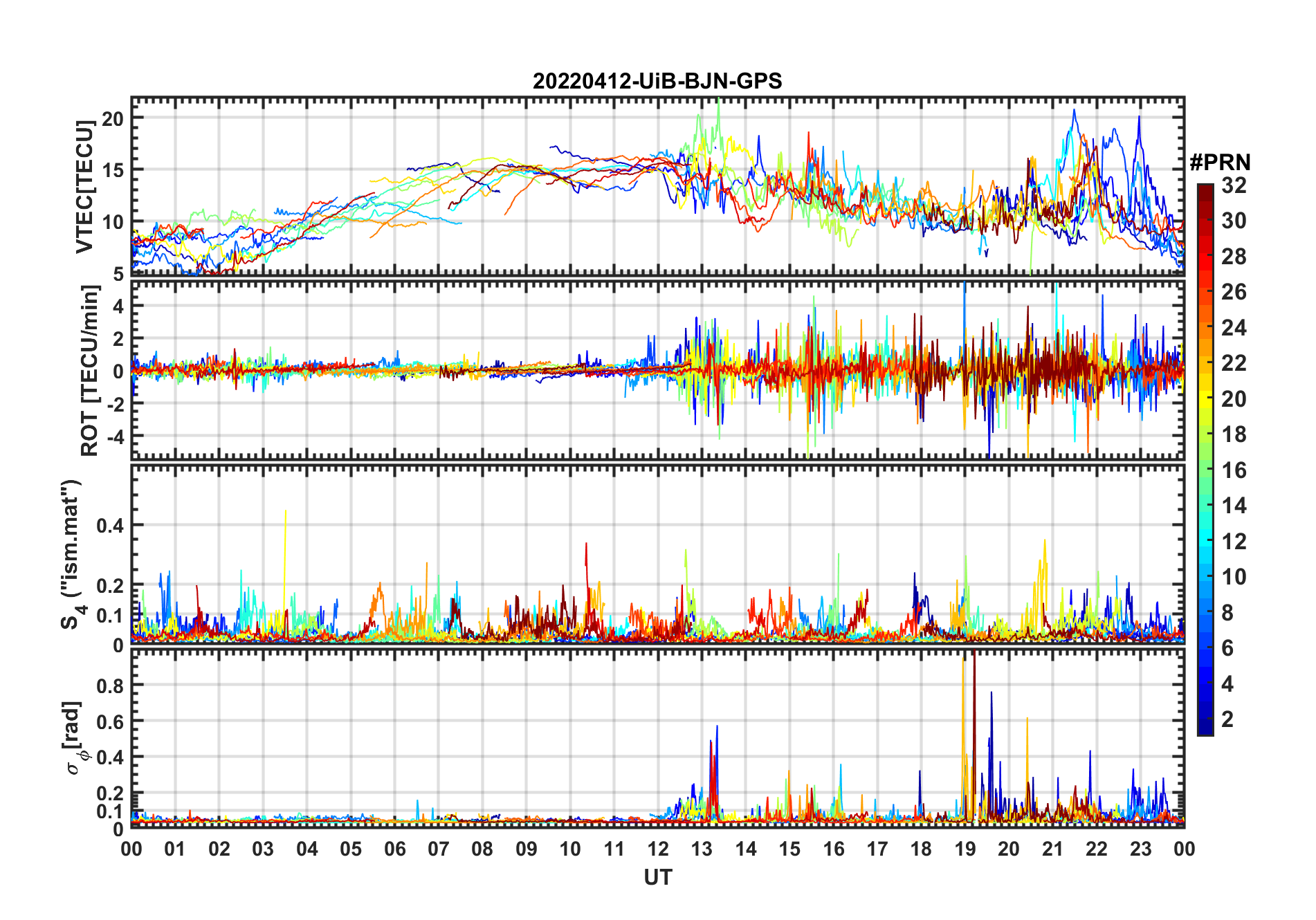
Task: Click hour 19 on the UT axis
Action: tap(965, 849)
